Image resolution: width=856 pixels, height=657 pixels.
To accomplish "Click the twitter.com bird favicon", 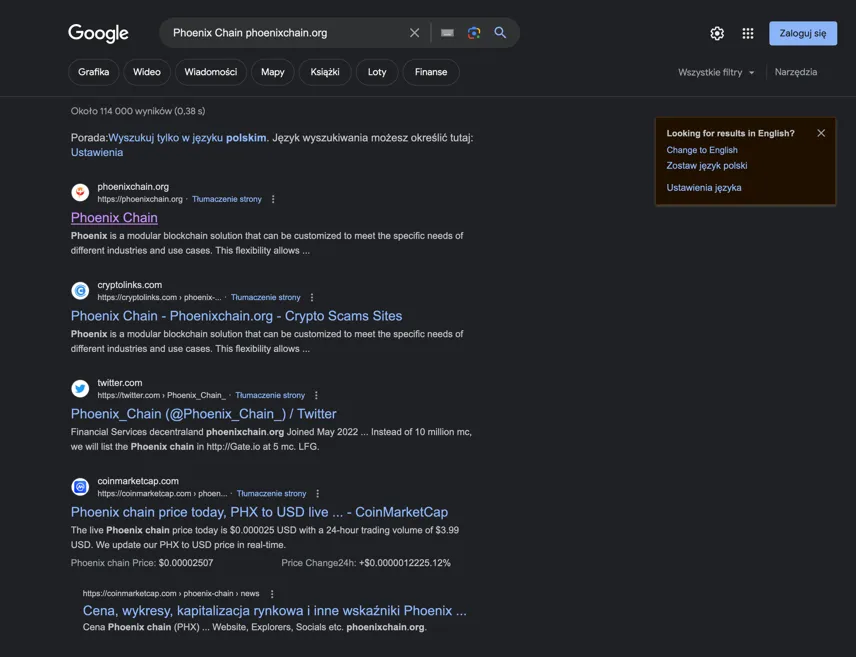I will click(x=80, y=388).
